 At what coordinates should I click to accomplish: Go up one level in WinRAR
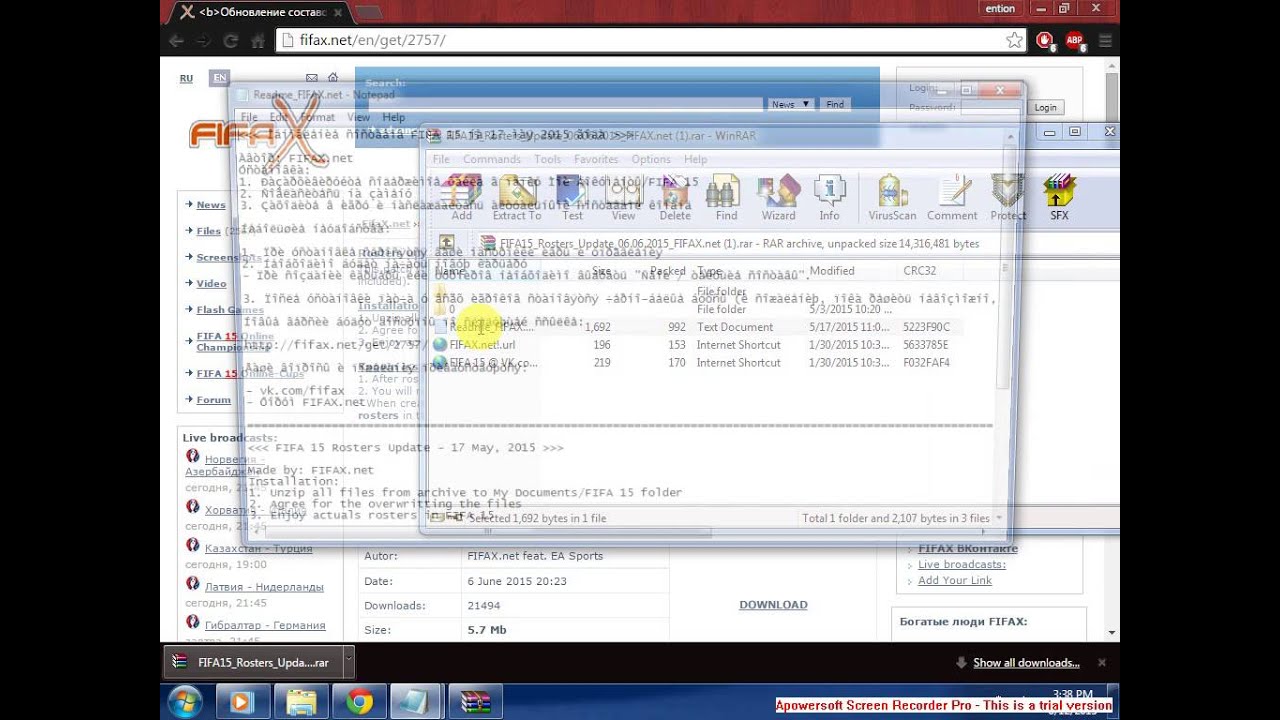coord(446,243)
